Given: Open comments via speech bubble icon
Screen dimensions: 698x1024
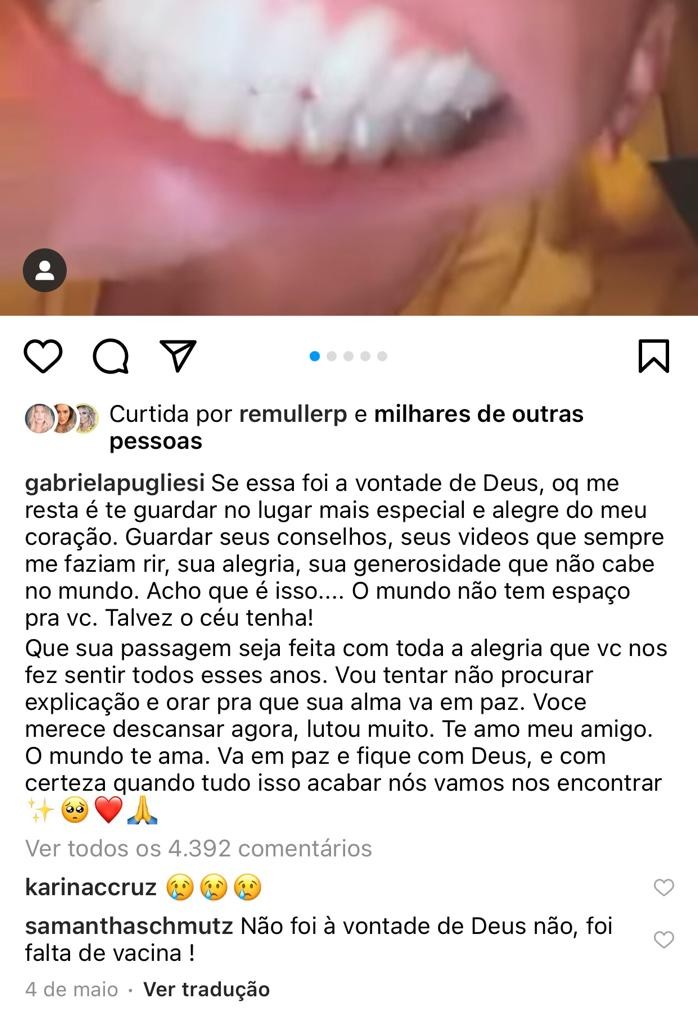Looking at the screenshot, I should click(x=110, y=356).
